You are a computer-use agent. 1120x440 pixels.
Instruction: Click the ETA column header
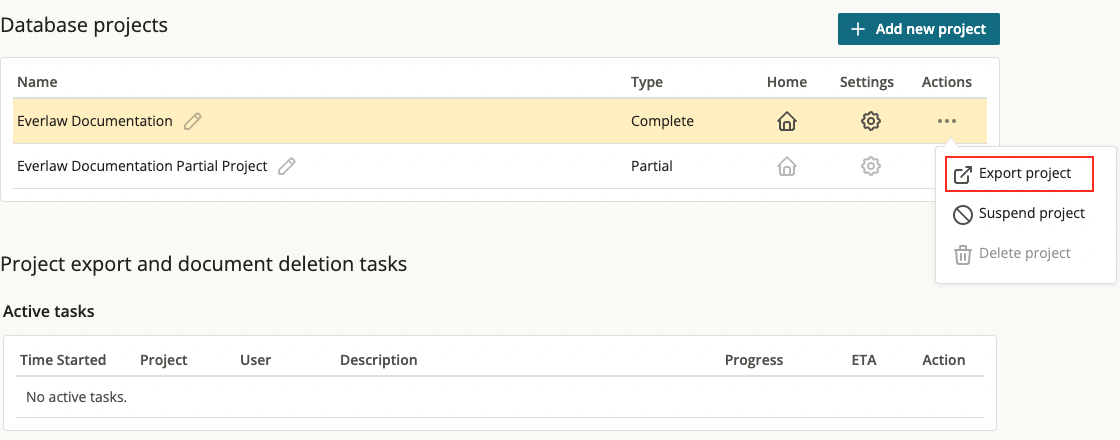click(864, 360)
